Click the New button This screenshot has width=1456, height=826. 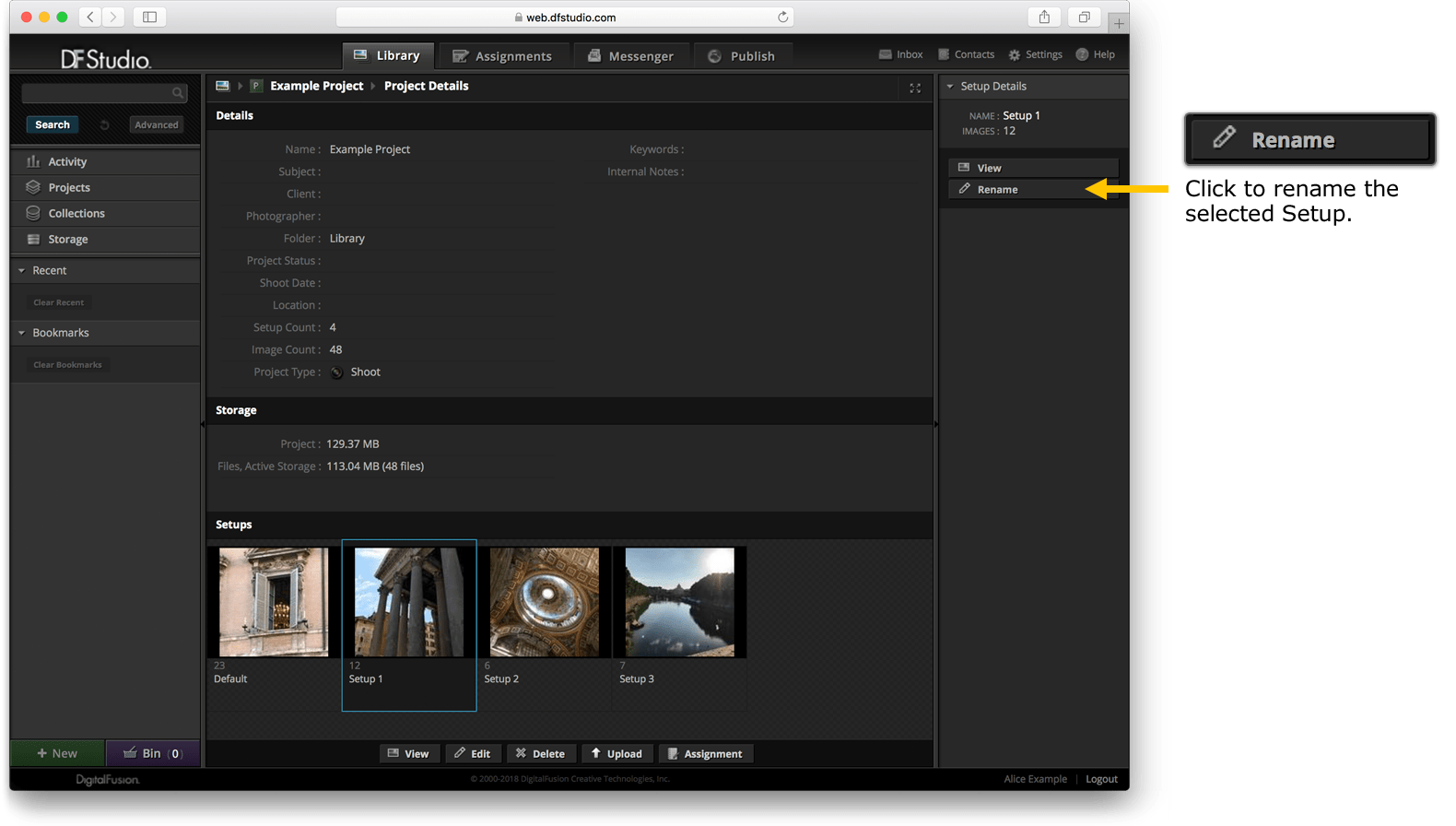57,753
